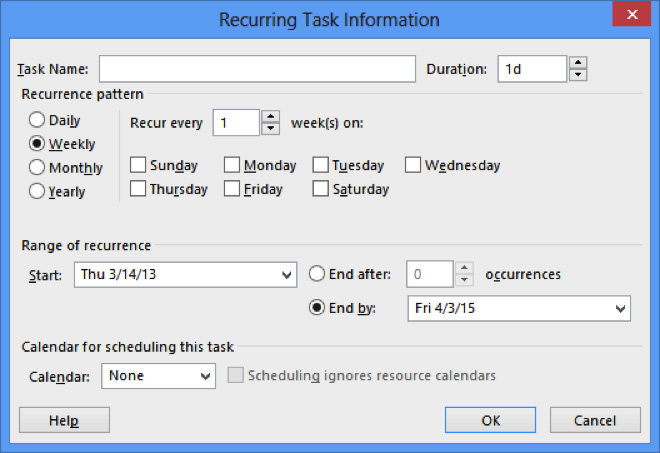Expand the End by date dropdown
660x453 pixels.
tap(621, 309)
